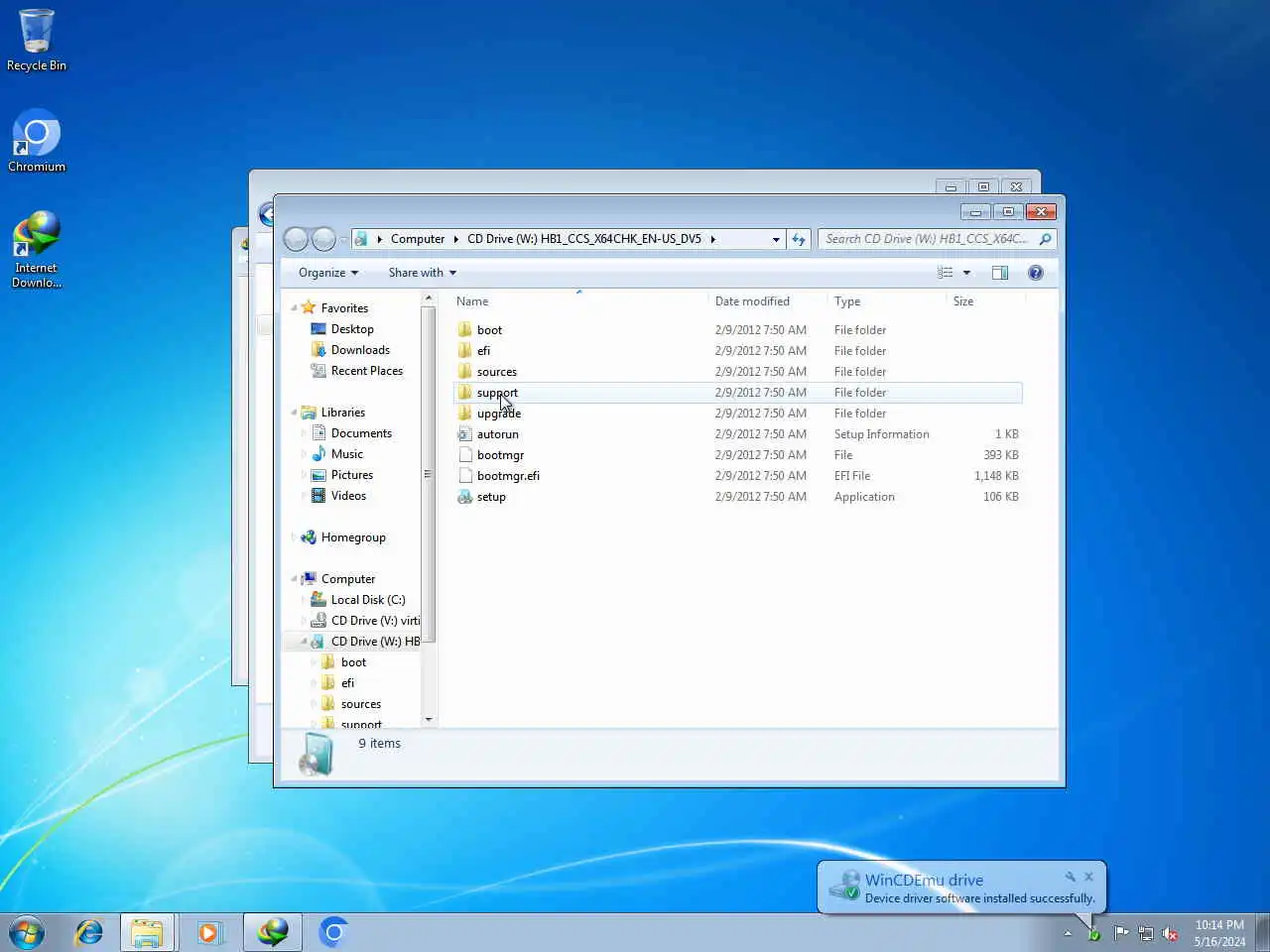
Task: Click the Explorer Forward navigation button
Action: pos(323,239)
